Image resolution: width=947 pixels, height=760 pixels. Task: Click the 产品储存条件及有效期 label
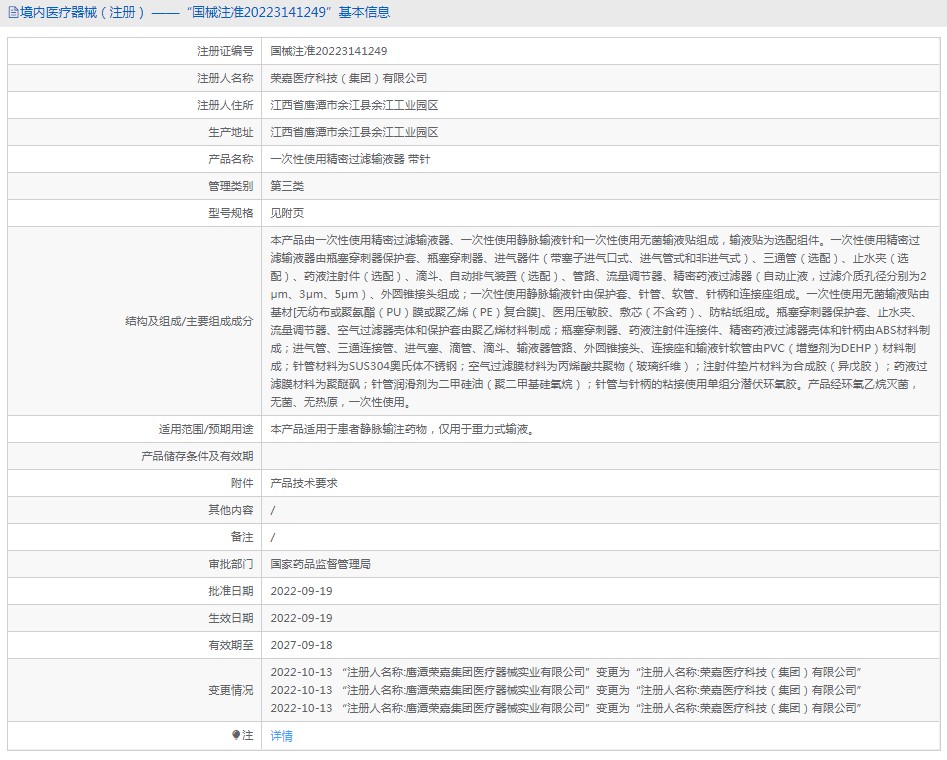point(197,456)
